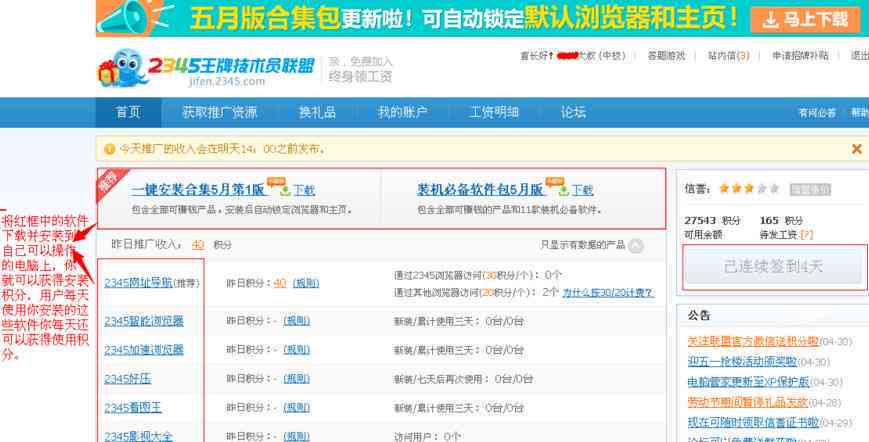Click the 为什么按30/20计费? link
The image size is (869, 442).
(x=608, y=292)
